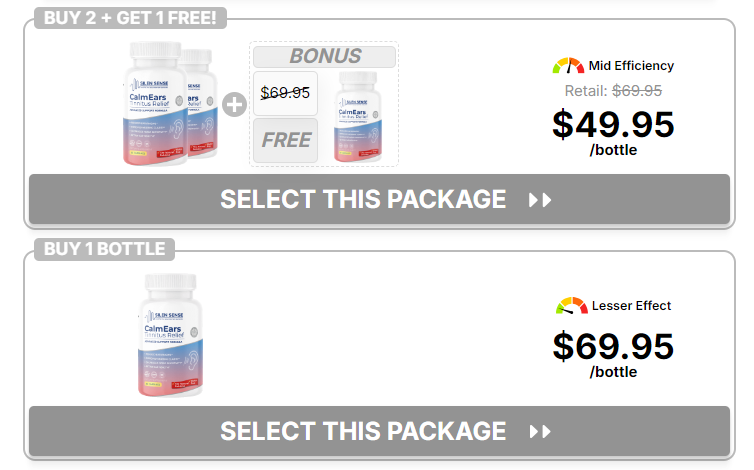Screen dimensions: 754x470
Task: Click the bonus free bottle image
Action: click(358, 111)
